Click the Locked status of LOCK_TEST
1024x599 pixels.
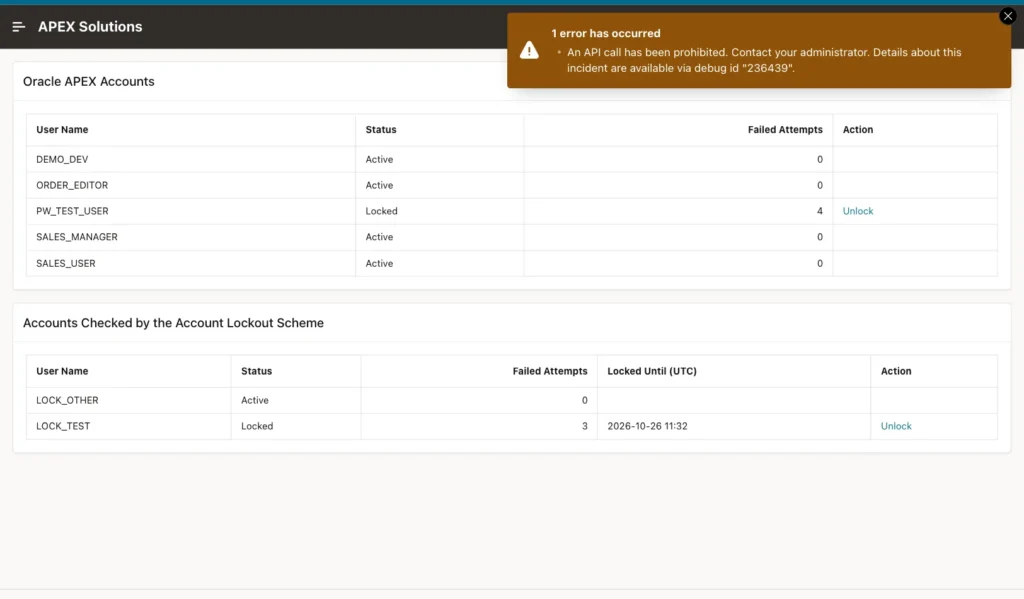click(257, 426)
